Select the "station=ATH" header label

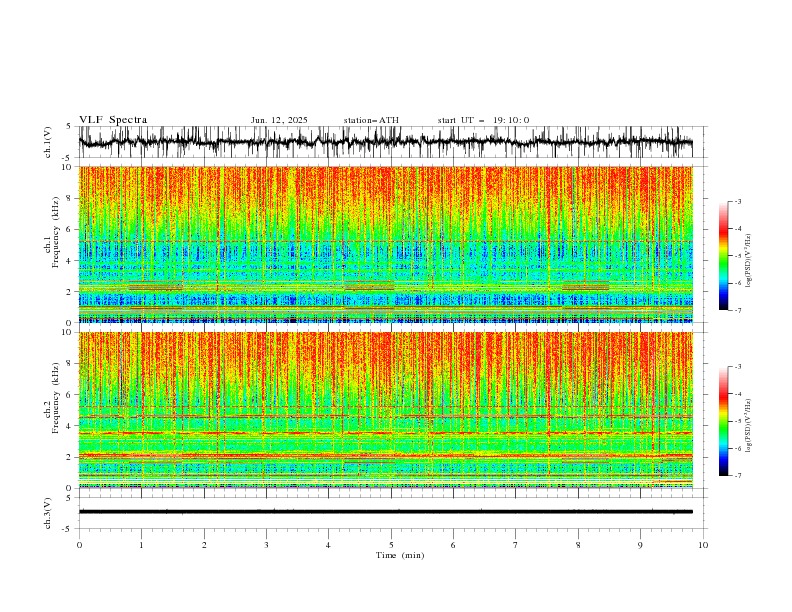(371, 120)
